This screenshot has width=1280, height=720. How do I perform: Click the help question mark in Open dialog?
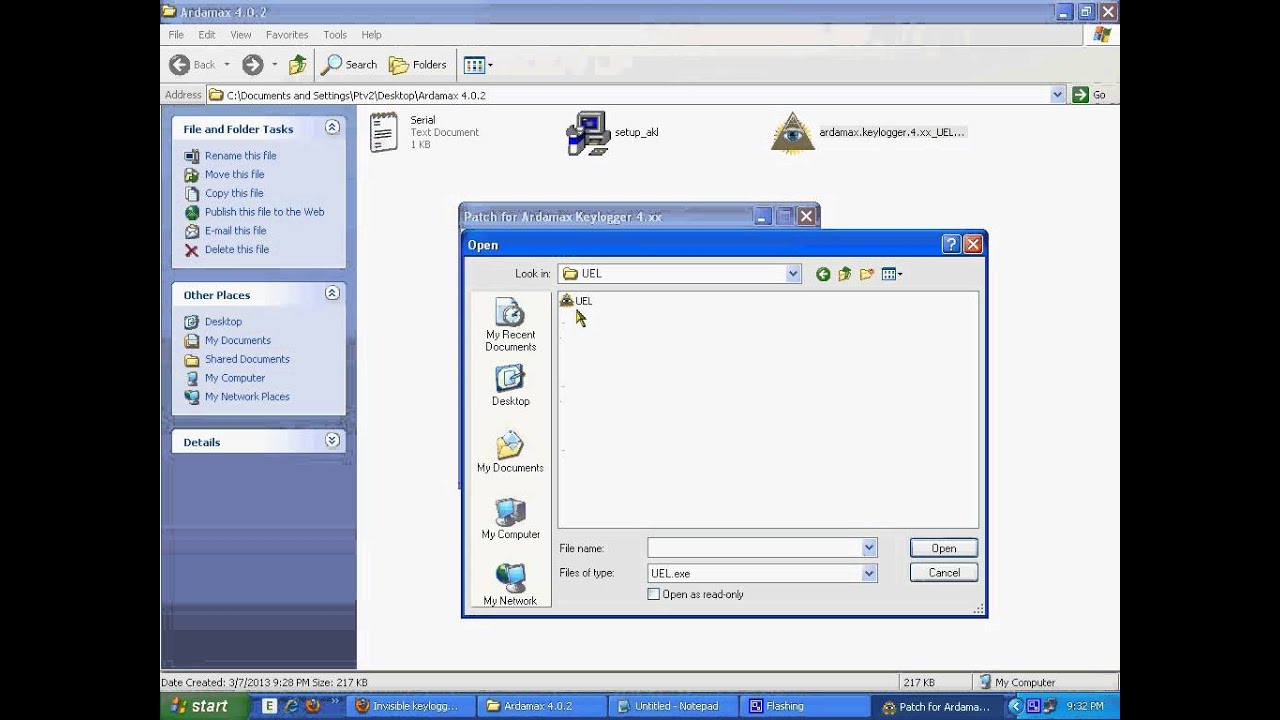[x=951, y=244]
